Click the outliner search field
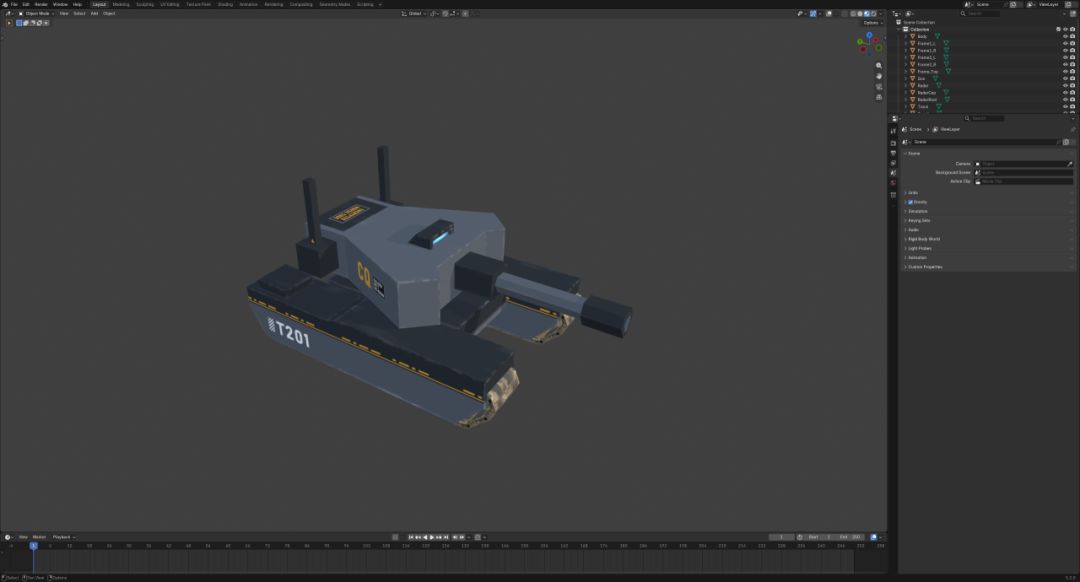 [x=982, y=13]
